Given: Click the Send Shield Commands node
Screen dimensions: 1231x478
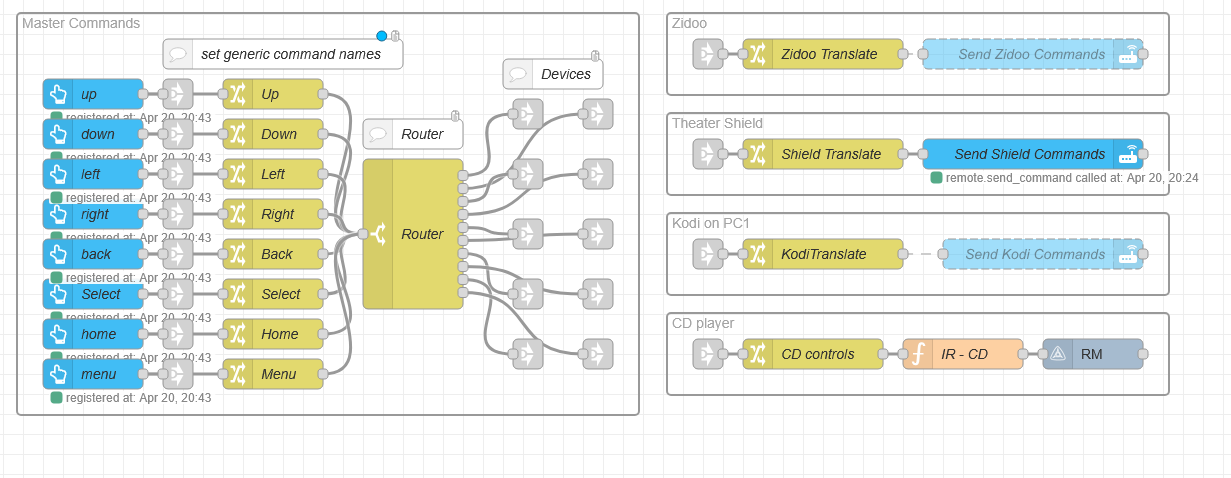Looking at the screenshot, I should click(1028, 154).
